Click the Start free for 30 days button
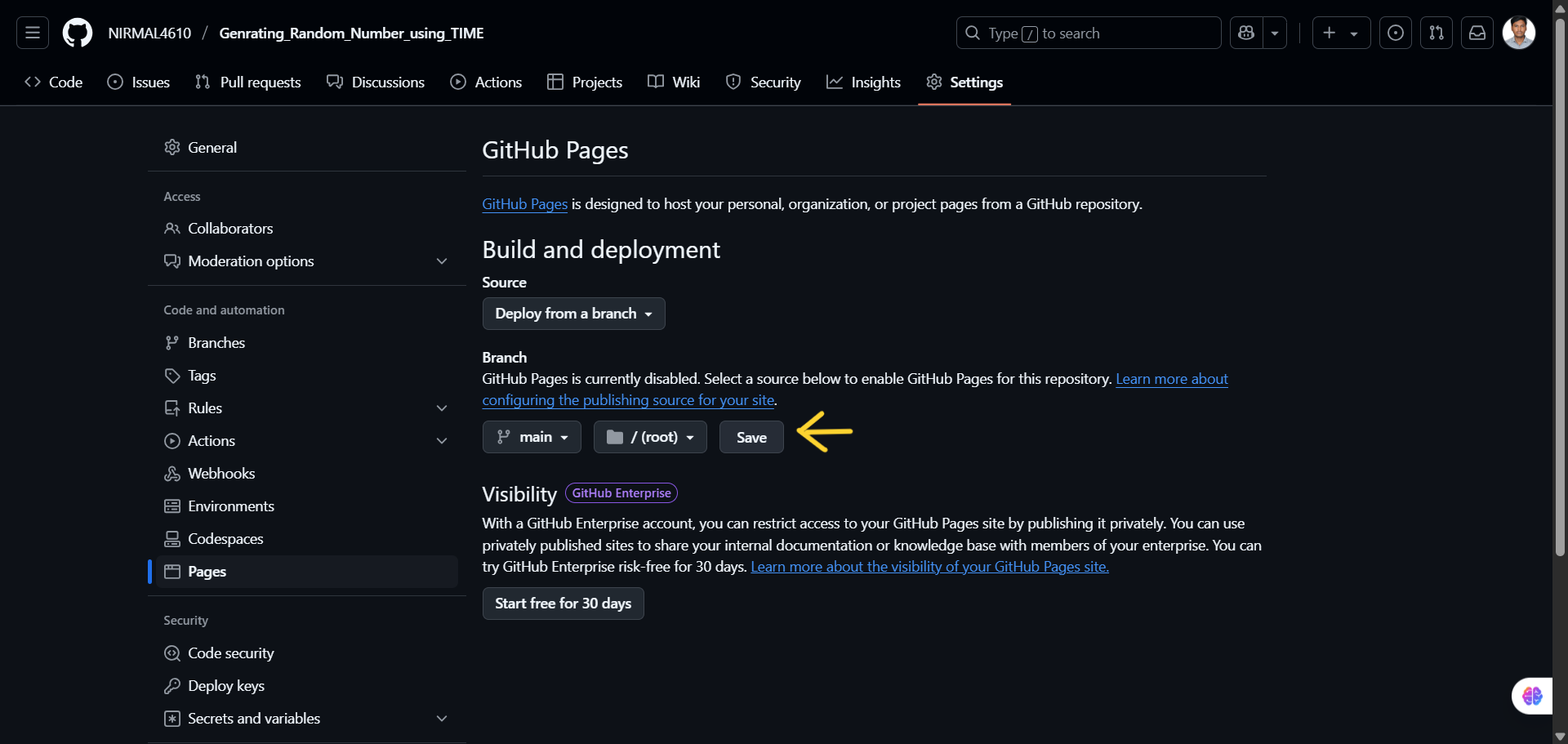Screen dimensions: 1568x744 coord(563,604)
